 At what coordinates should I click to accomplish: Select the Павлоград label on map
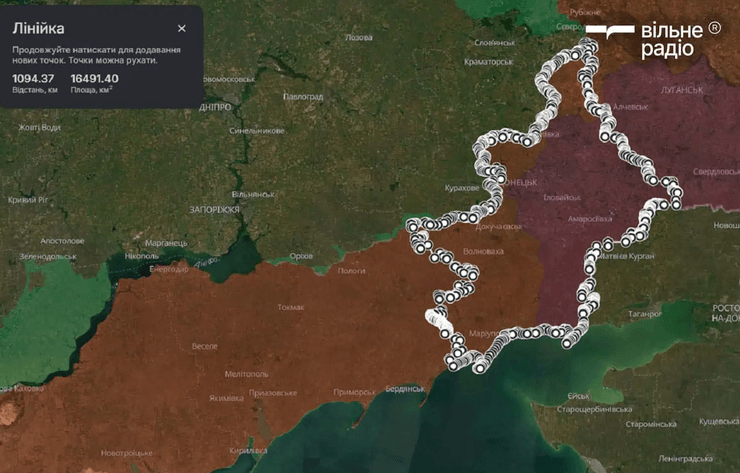(x=302, y=96)
